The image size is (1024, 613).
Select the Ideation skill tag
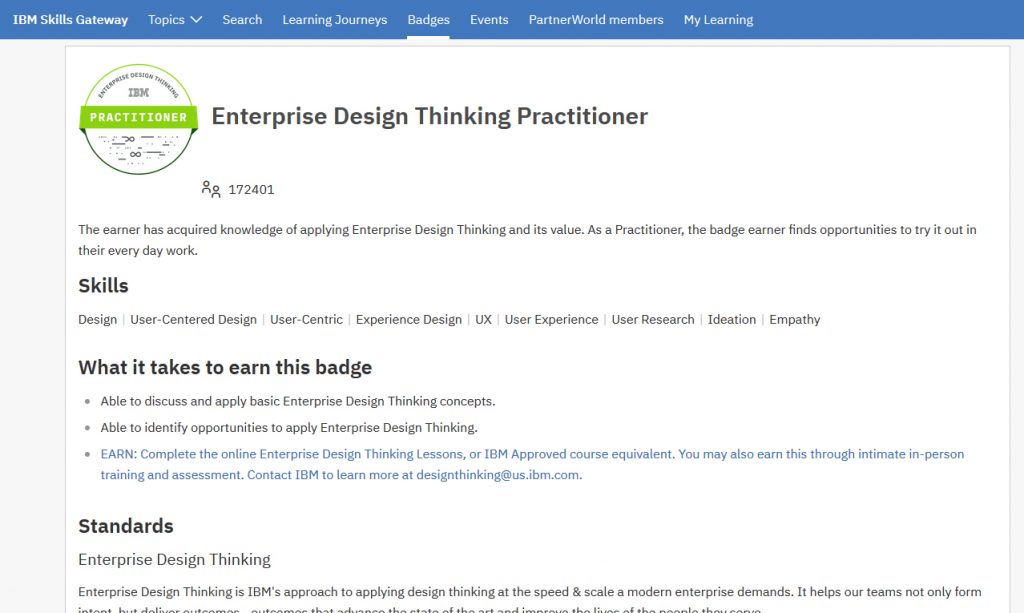732,319
